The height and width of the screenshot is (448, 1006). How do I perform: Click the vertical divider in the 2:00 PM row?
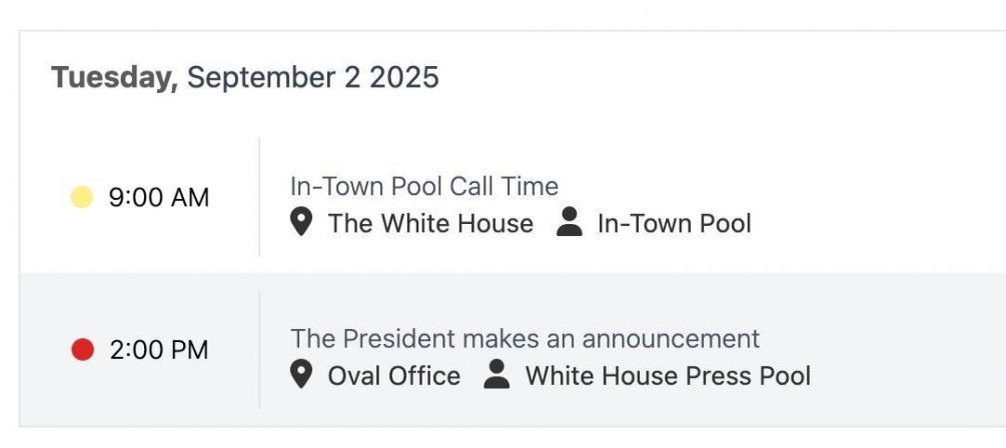[259, 349]
